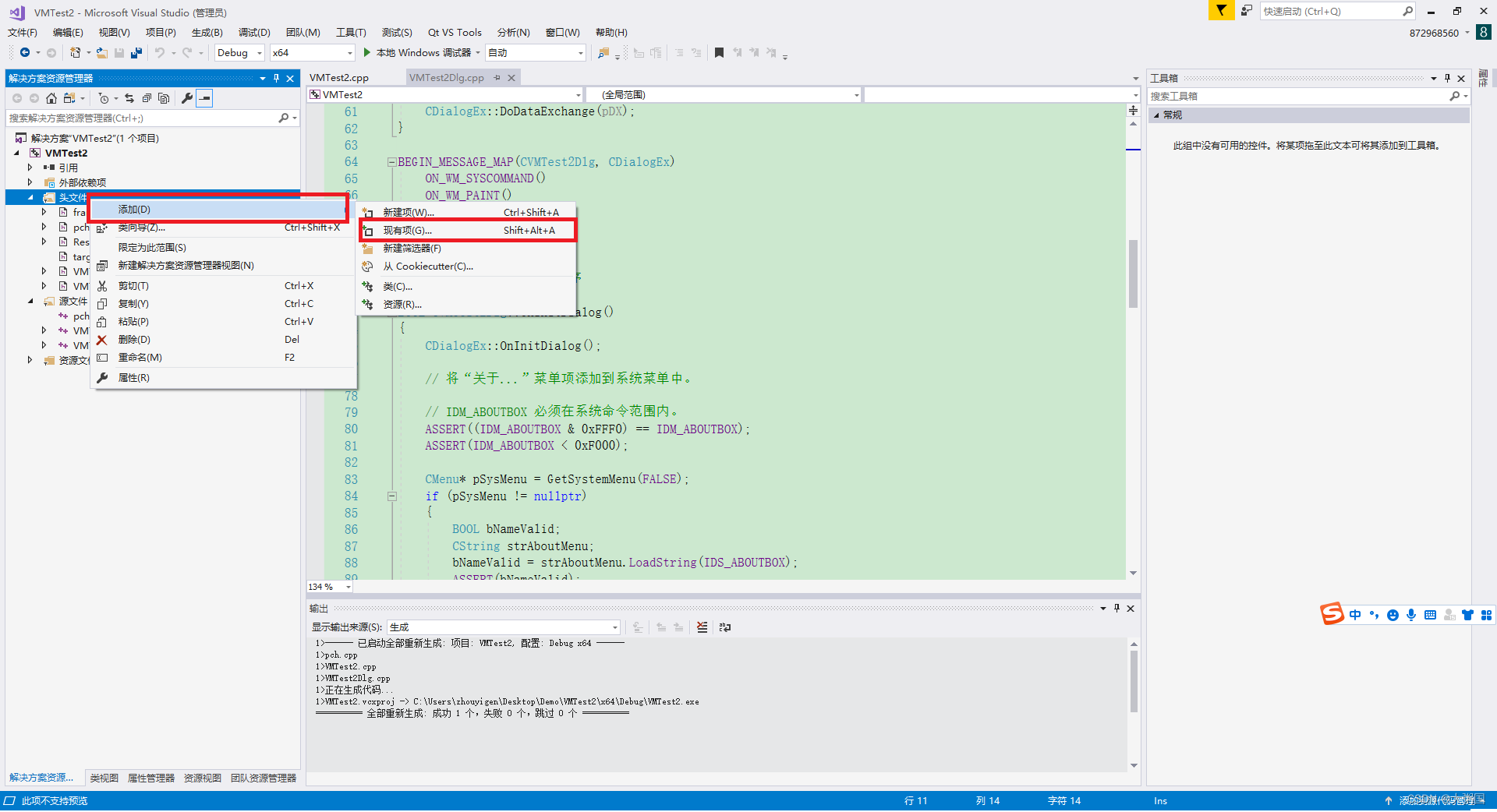Select 现有项(G)... from the add submenu
1497x812 pixels.
click(467, 231)
